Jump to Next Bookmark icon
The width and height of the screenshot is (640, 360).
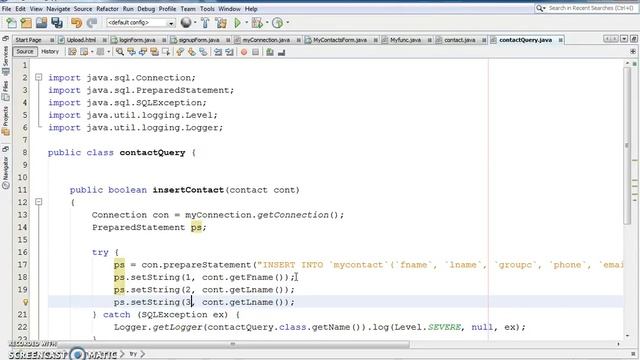(191, 52)
